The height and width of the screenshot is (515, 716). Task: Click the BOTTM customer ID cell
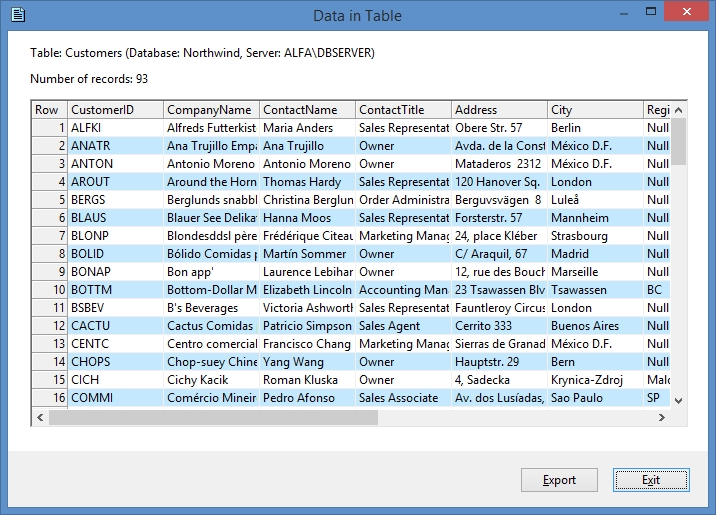coord(115,290)
